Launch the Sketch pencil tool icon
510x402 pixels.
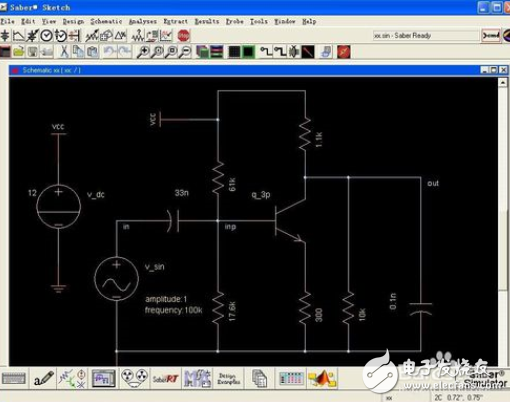[x=43, y=379]
